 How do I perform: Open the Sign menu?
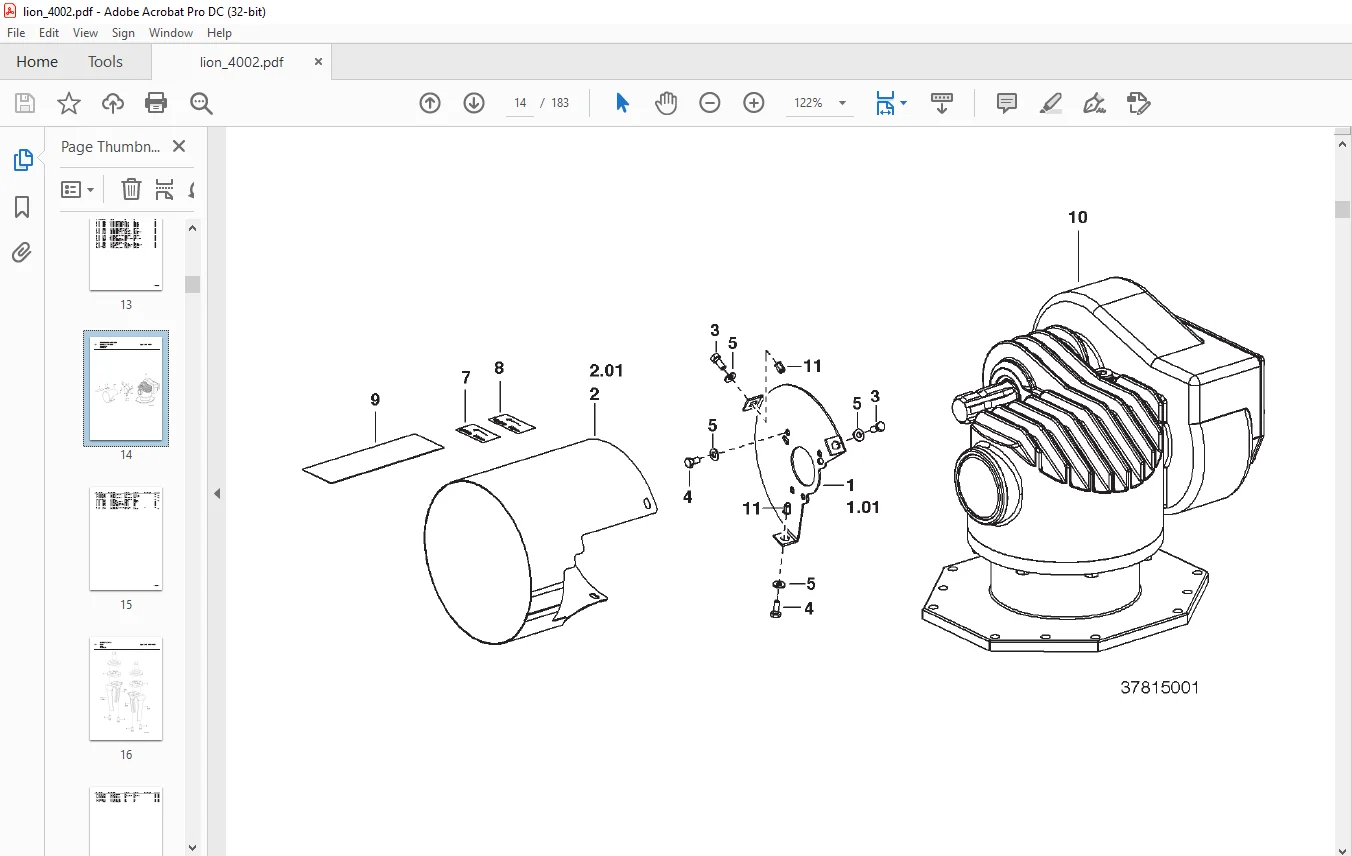point(123,33)
